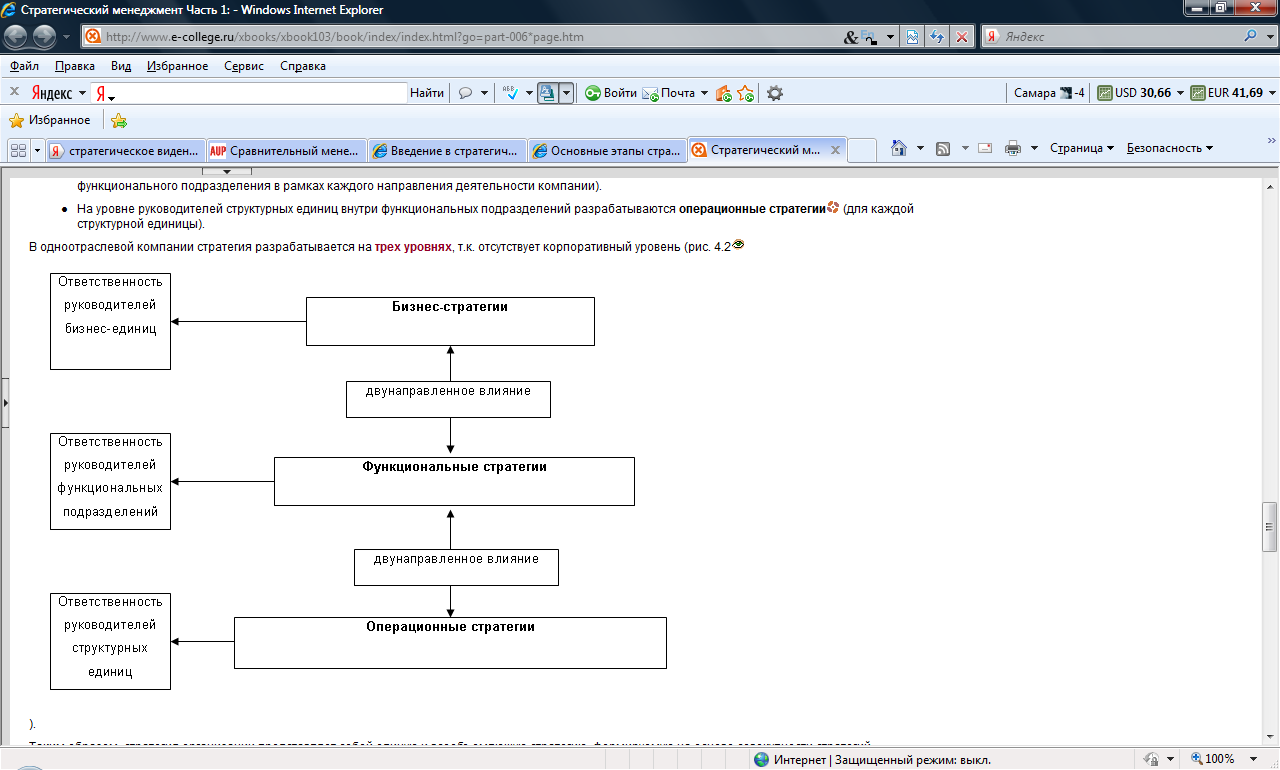Click the add-to-favorites-bar star icon
The width and height of the screenshot is (1280, 770).
(119, 121)
